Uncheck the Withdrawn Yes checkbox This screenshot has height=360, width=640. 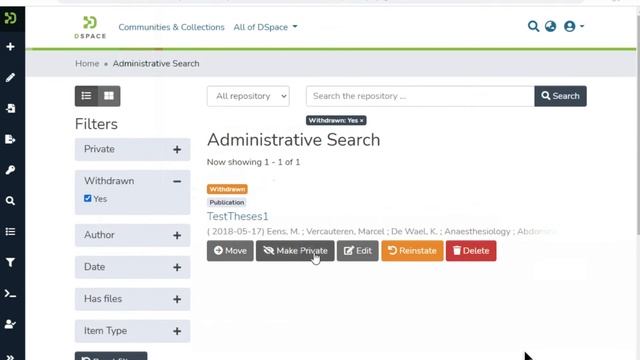coord(88,198)
